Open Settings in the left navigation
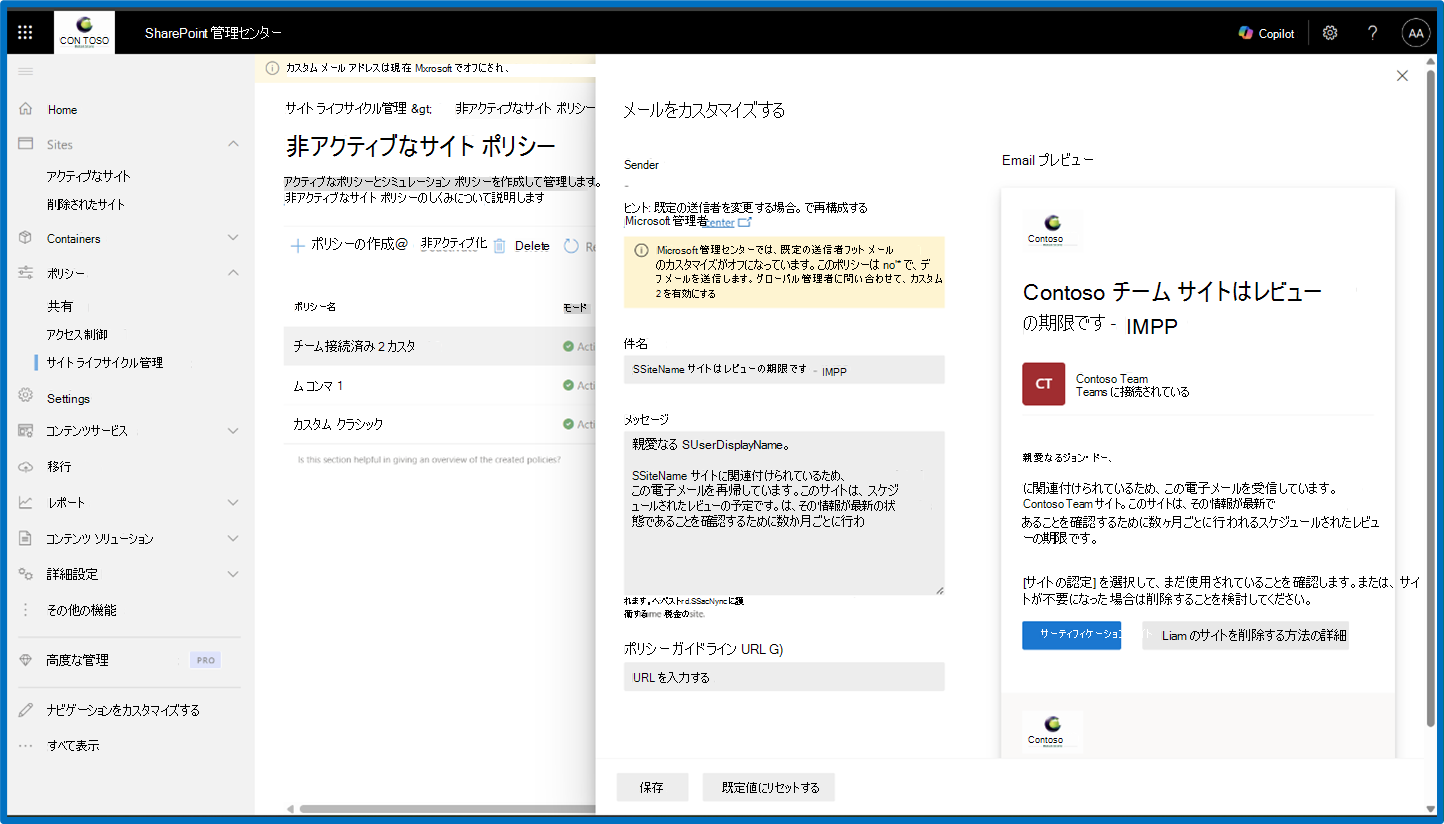Viewport: 1444px width, 824px height. (x=68, y=398)
